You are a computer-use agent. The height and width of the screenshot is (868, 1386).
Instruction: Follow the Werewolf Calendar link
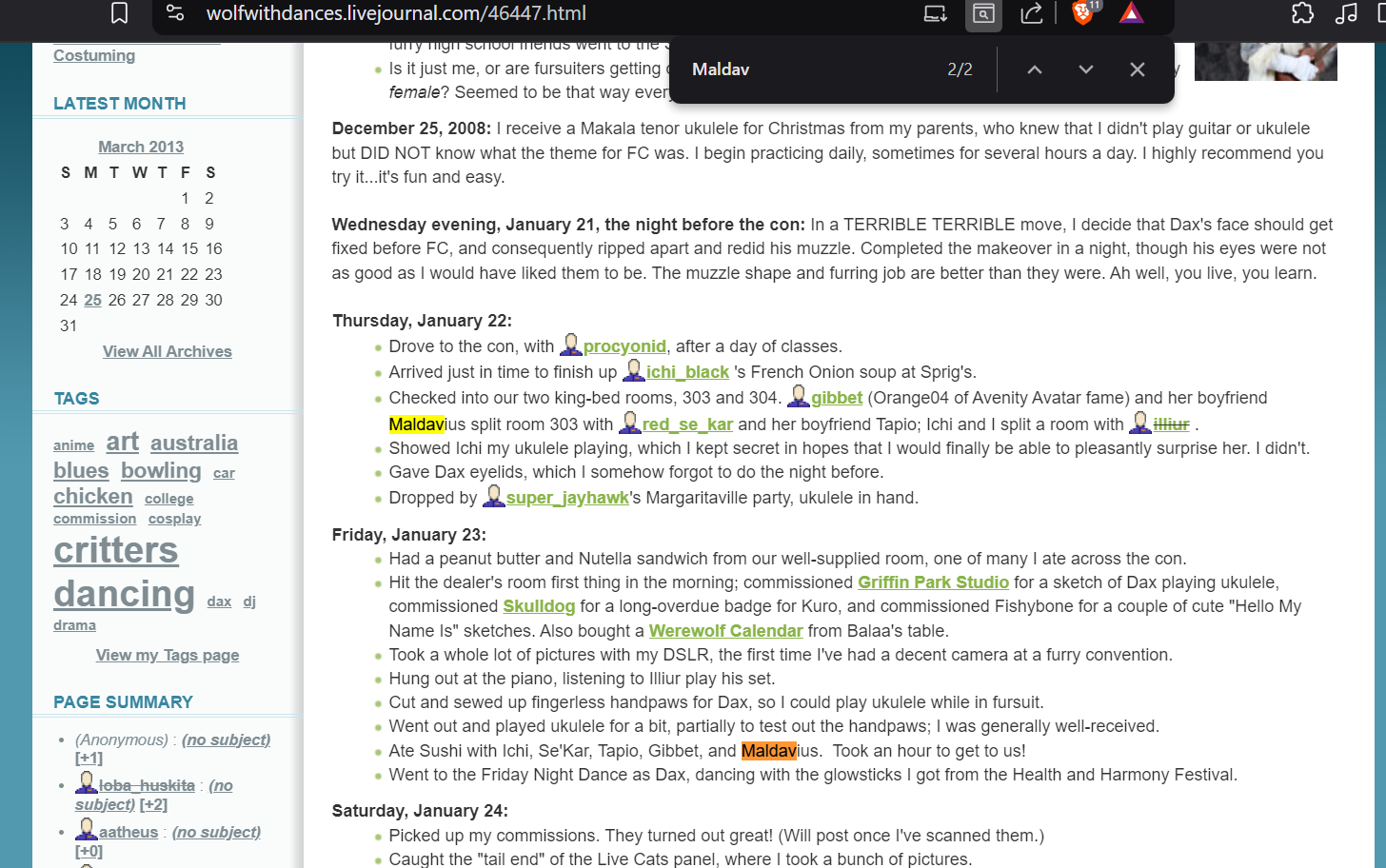point(725,631)
